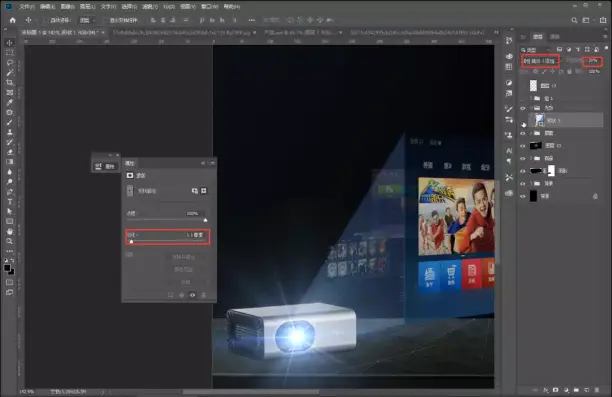The height and width of the screenshot is (397, 612).
Task: Click the feather value field showing 3.1 像素
Action: pos(194,235)
